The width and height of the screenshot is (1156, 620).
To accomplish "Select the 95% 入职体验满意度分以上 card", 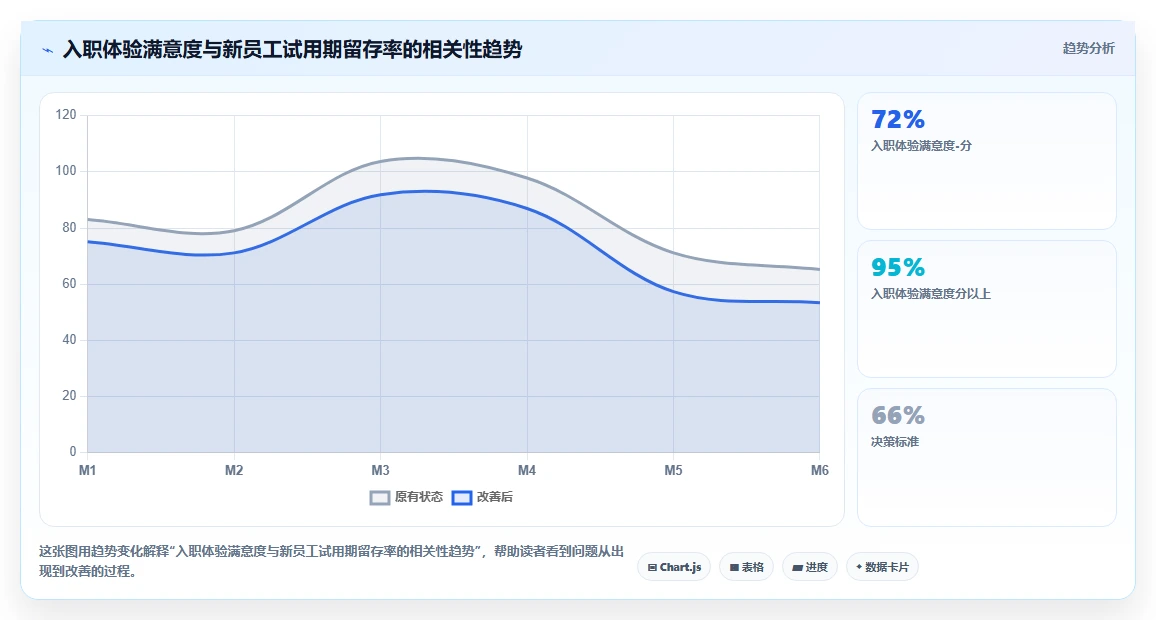I will (x=986, y=309).
